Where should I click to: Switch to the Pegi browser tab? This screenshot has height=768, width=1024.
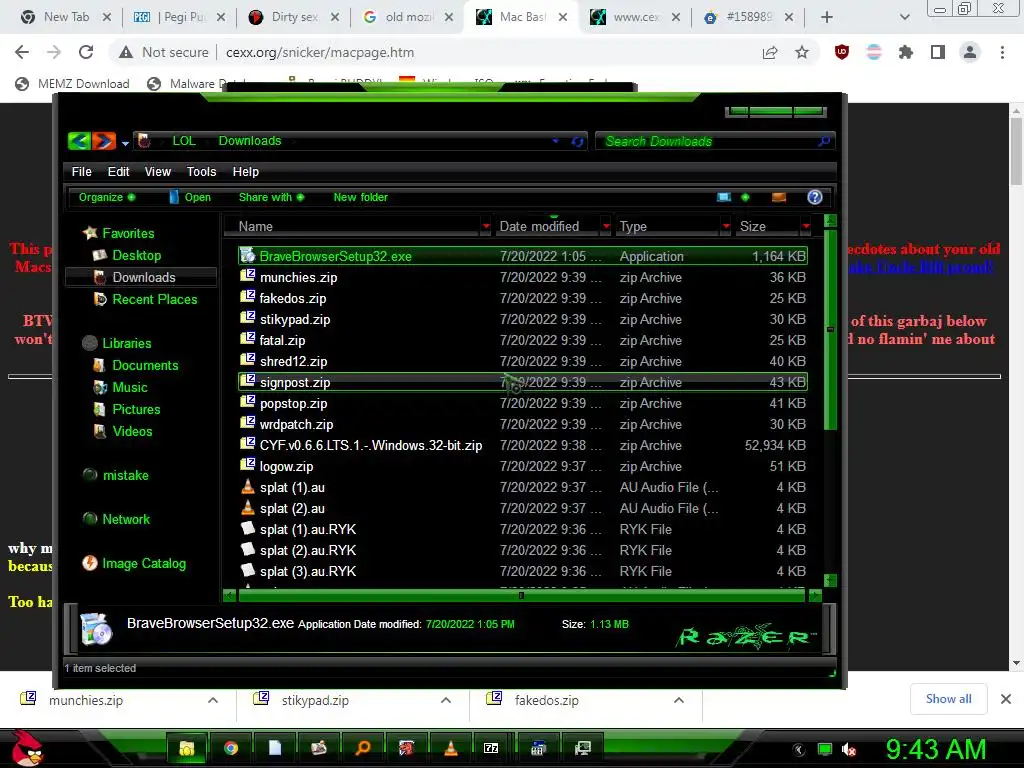(x=179, y=17)
